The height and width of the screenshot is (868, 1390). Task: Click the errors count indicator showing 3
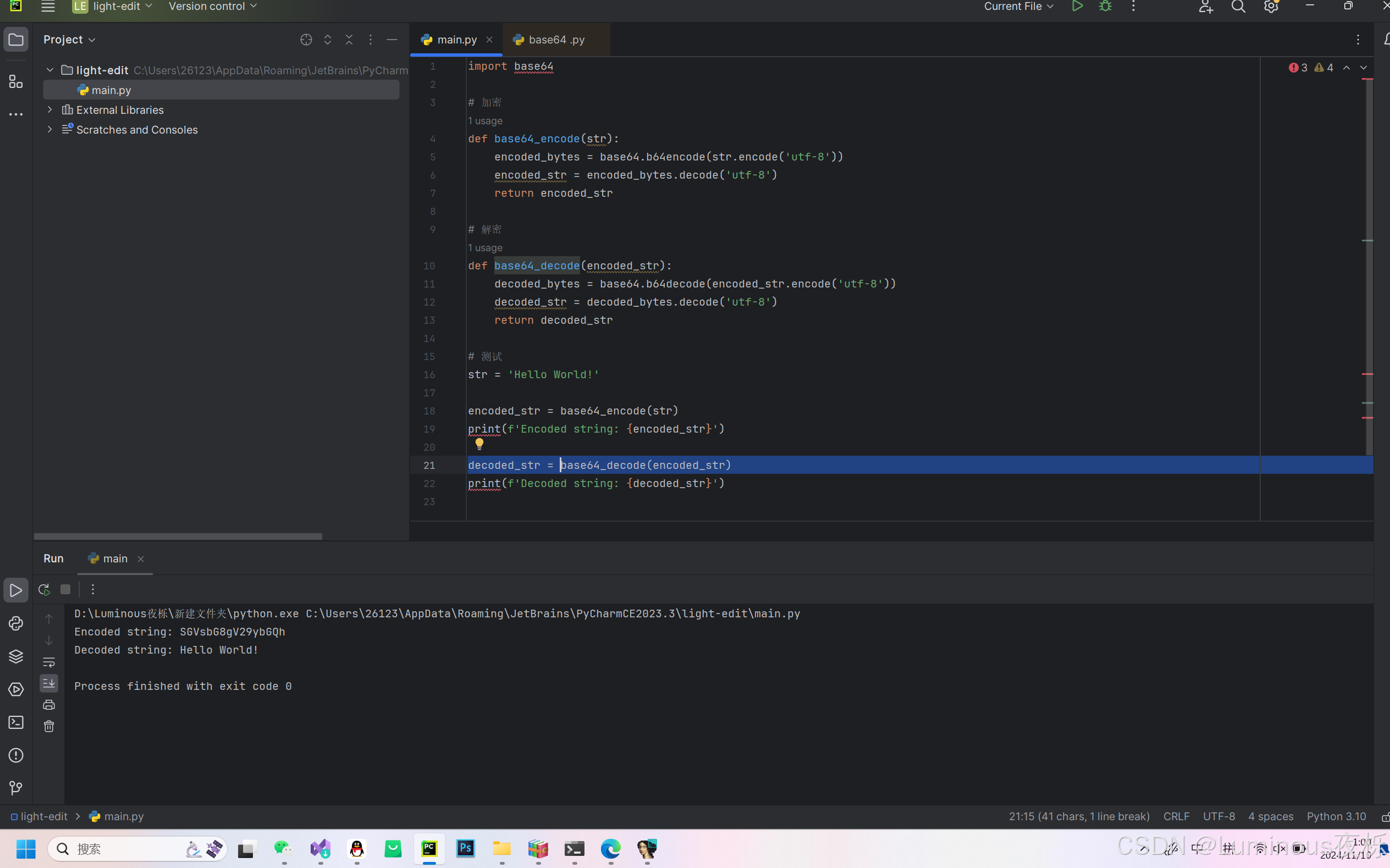point(1298,68)
